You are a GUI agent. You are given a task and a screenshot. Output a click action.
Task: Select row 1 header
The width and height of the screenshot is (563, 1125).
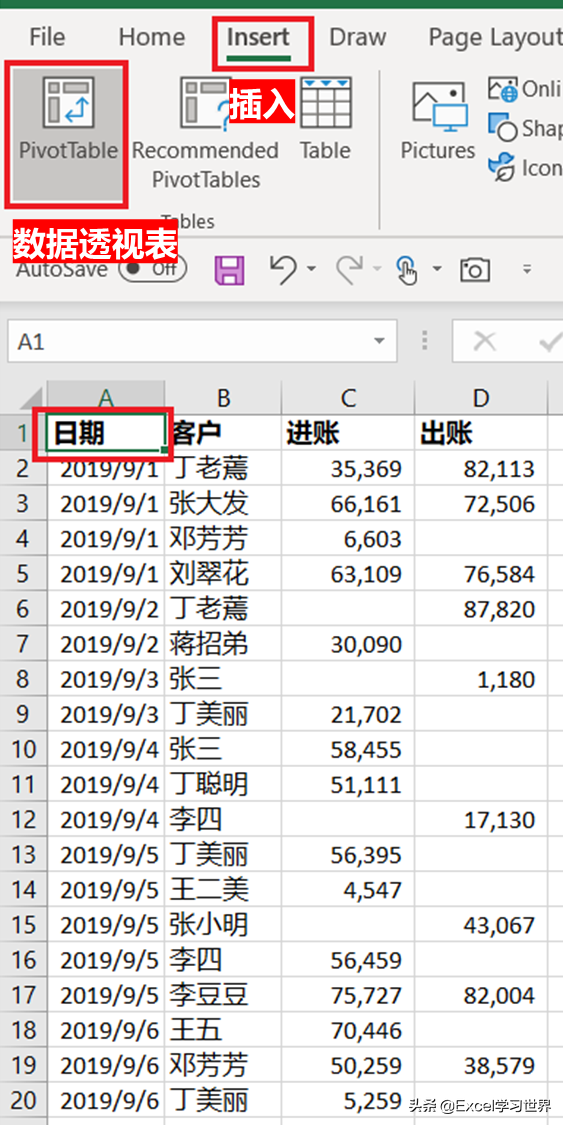23,433
